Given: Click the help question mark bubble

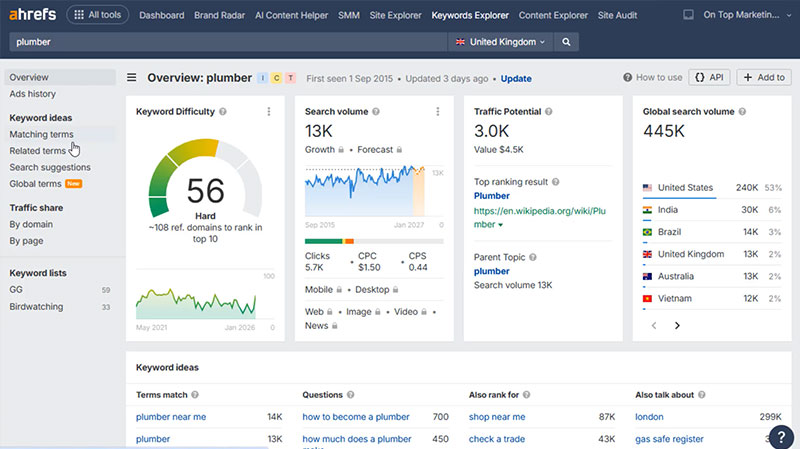Looking at the screenshot, I should 780,435.
